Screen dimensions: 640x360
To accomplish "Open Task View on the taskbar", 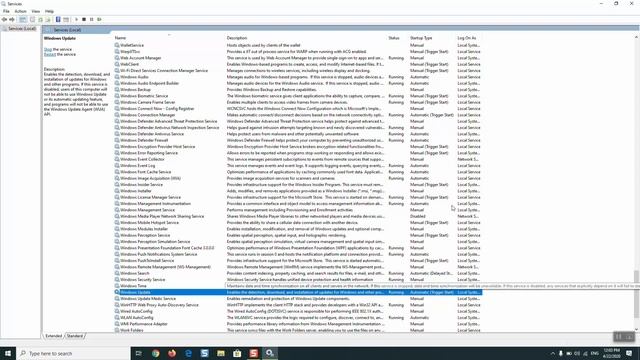I will (x=138, y=353).
